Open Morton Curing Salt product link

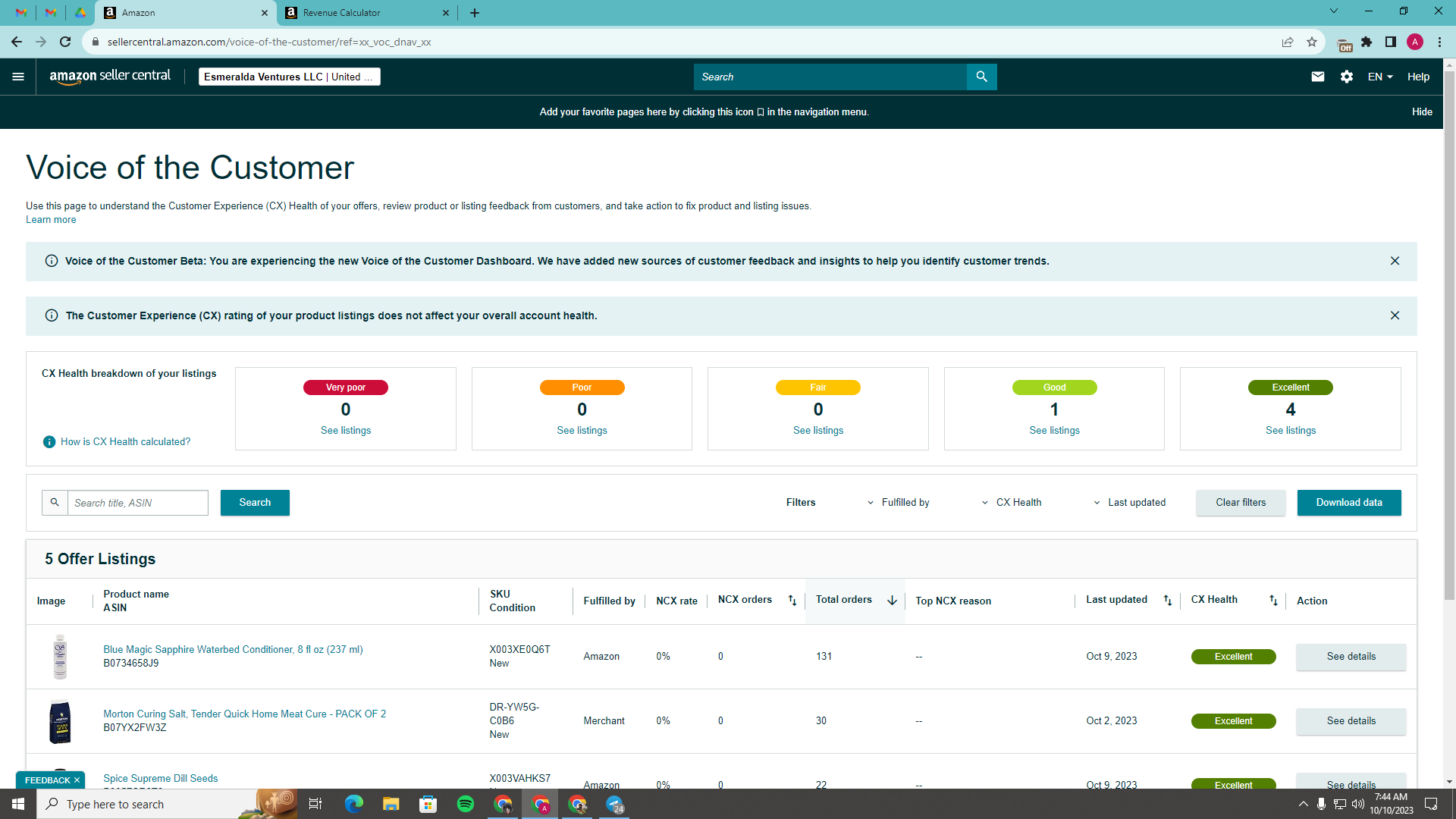244,714
